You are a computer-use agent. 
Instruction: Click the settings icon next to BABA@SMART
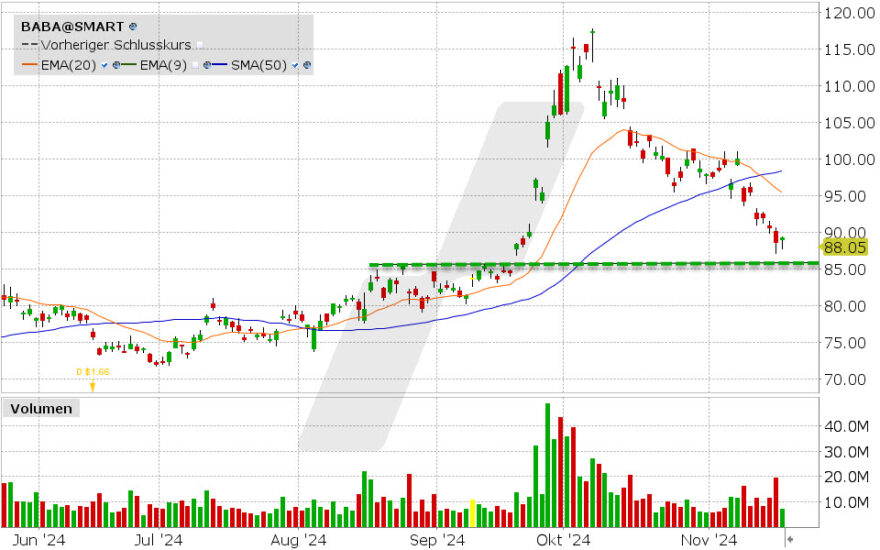(x=135, y=26)
